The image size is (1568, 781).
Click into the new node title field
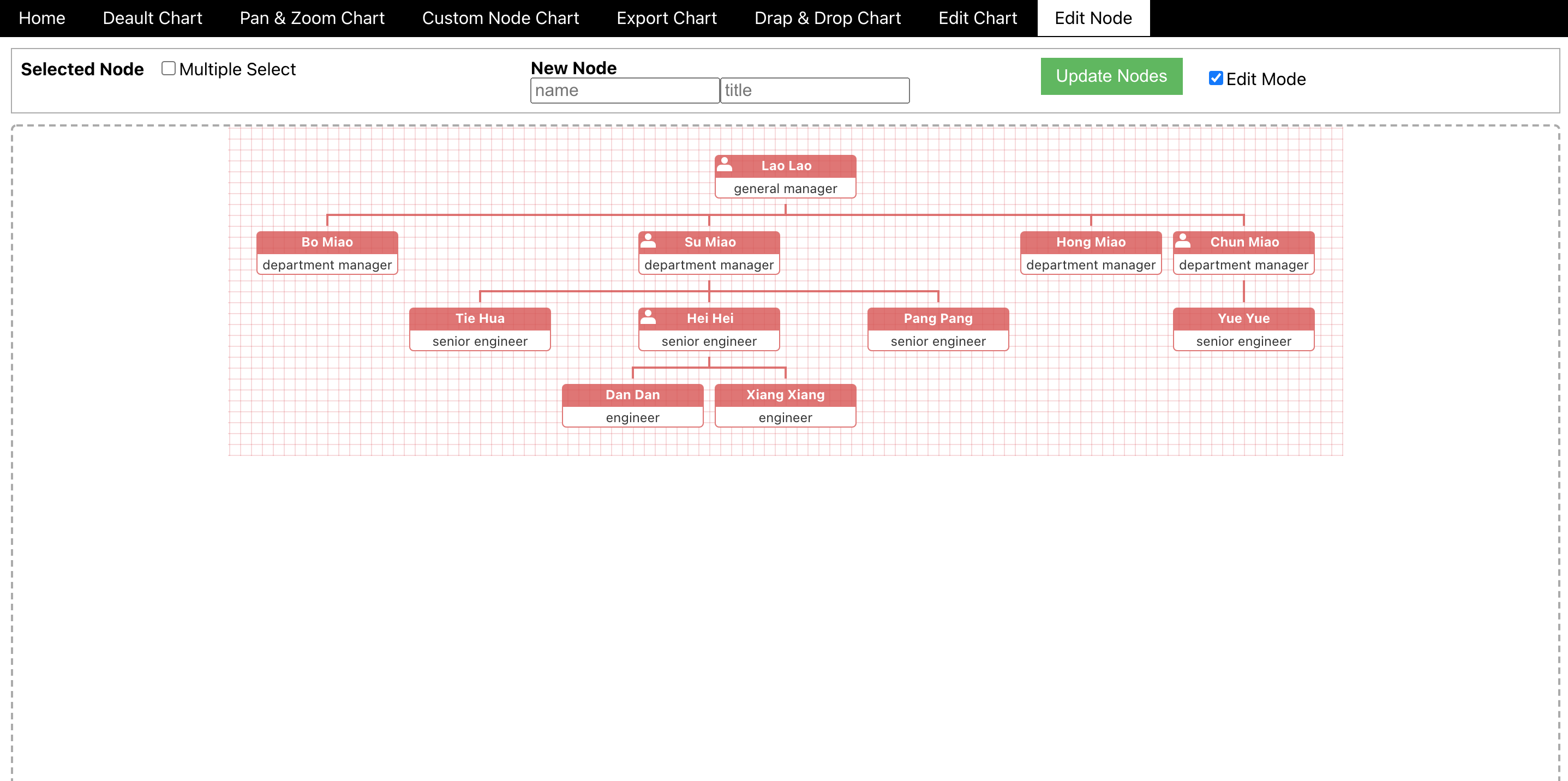tap(815, 91)
